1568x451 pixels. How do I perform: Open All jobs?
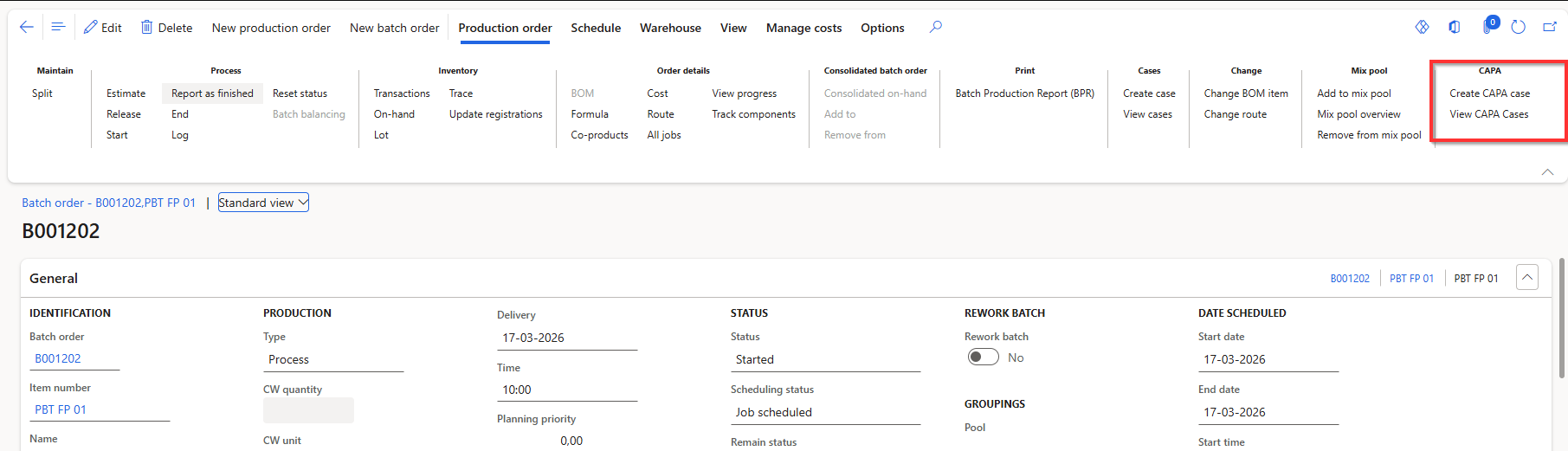tap(664, 135)
